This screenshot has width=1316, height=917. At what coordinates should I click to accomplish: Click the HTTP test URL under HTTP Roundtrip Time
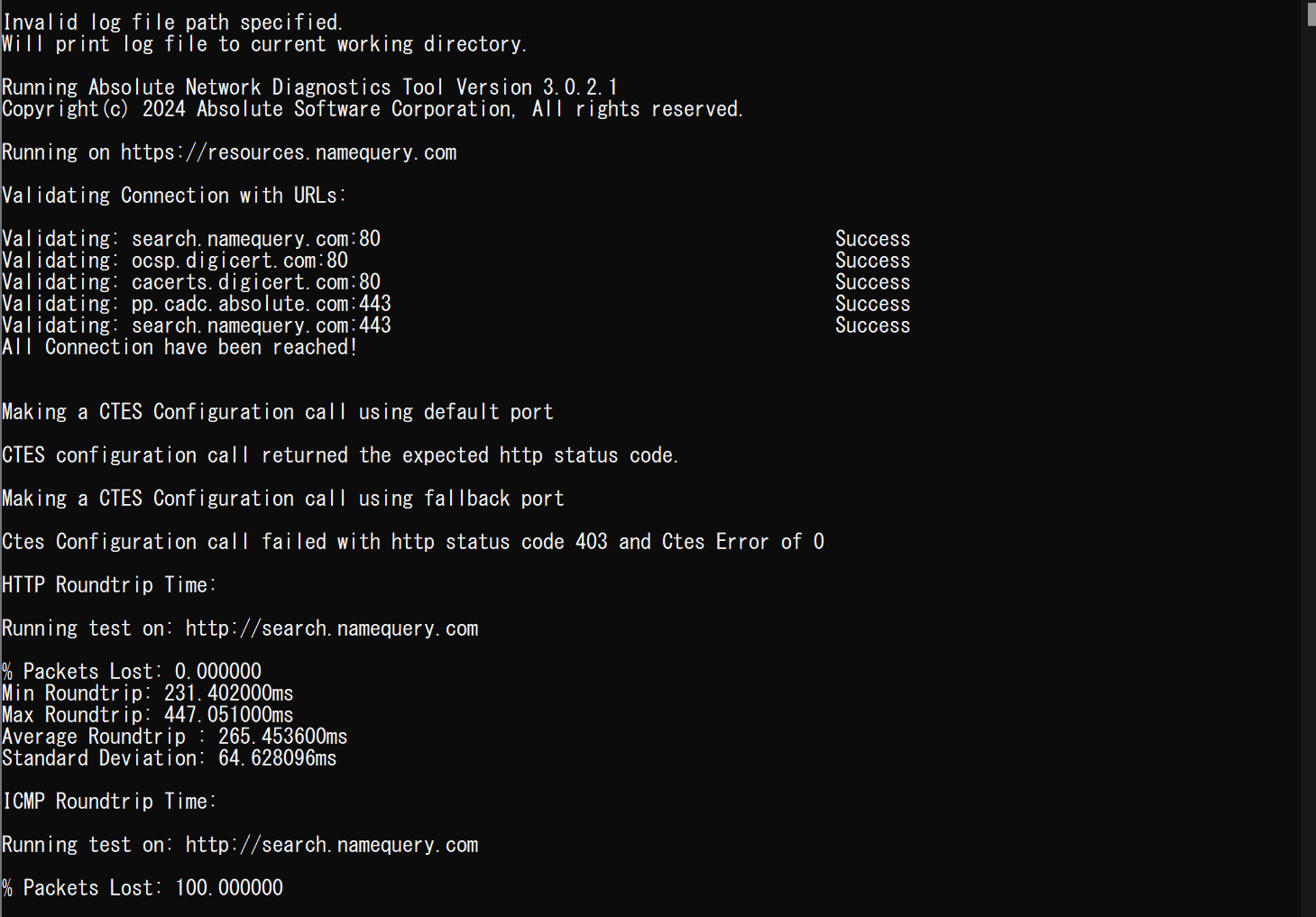332,628
